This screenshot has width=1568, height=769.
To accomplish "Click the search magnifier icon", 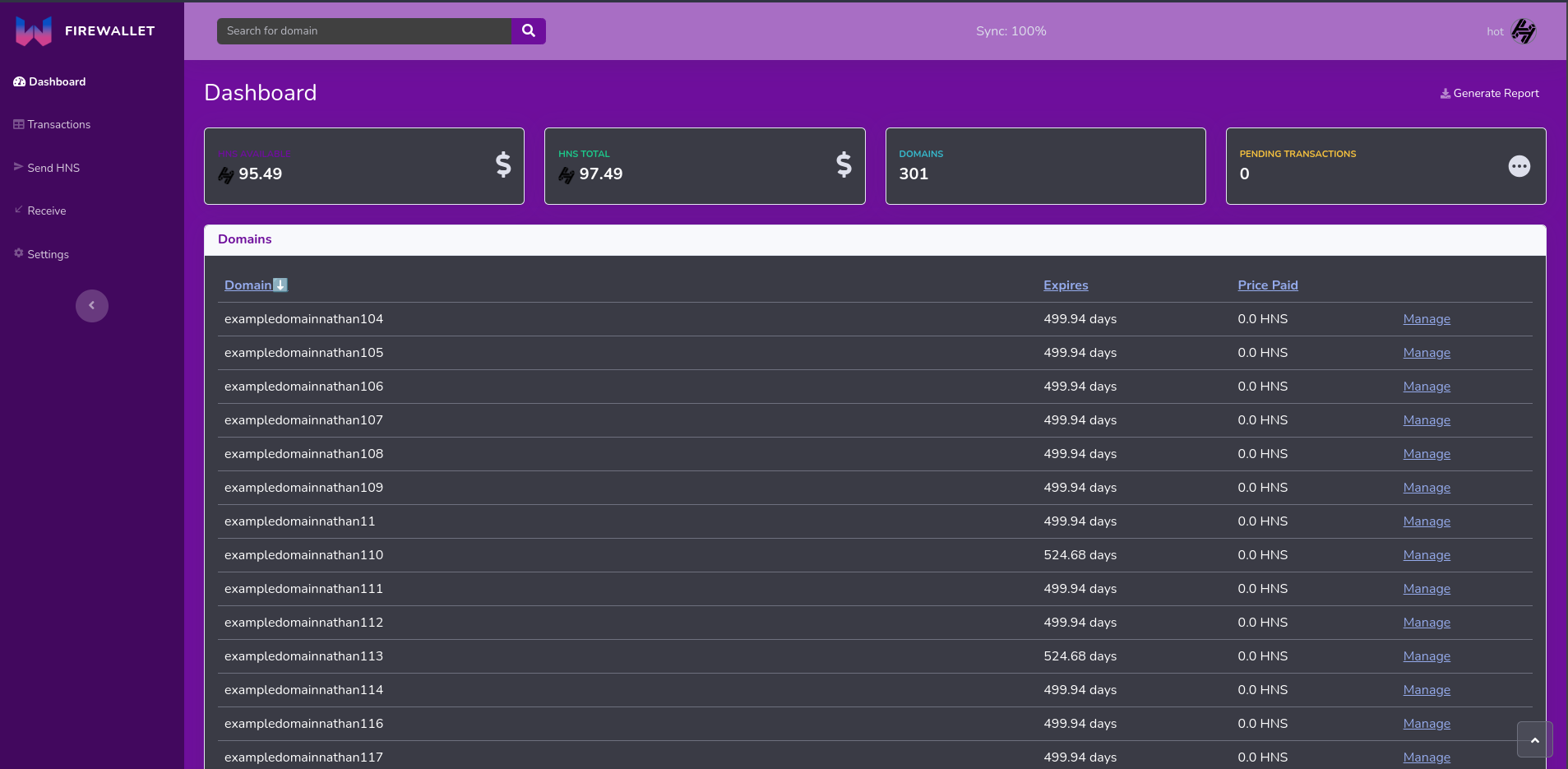I will (529, 30).
